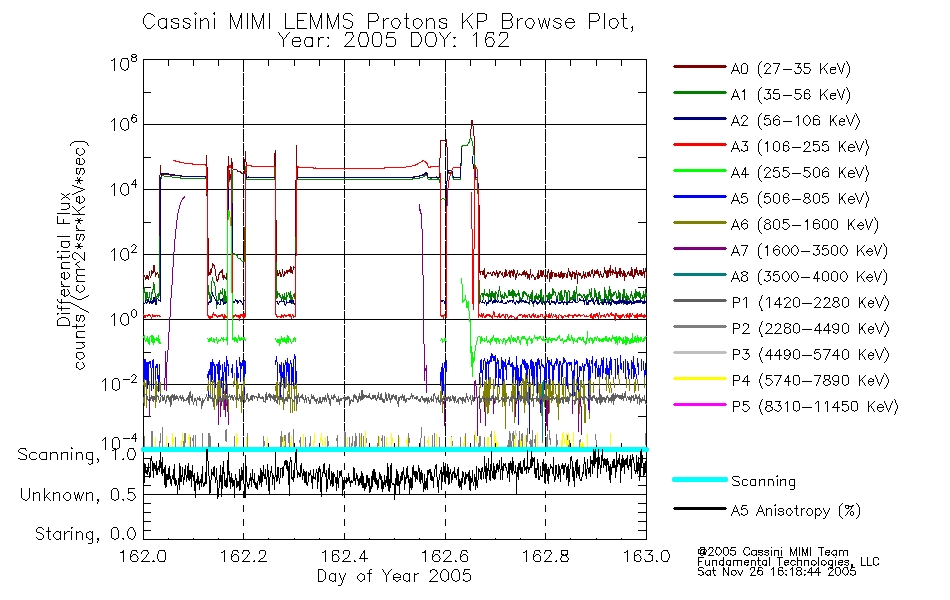Click the cyan scanning status line in plot
This screenshot has height=600, width=950.
tap(394, 449)
